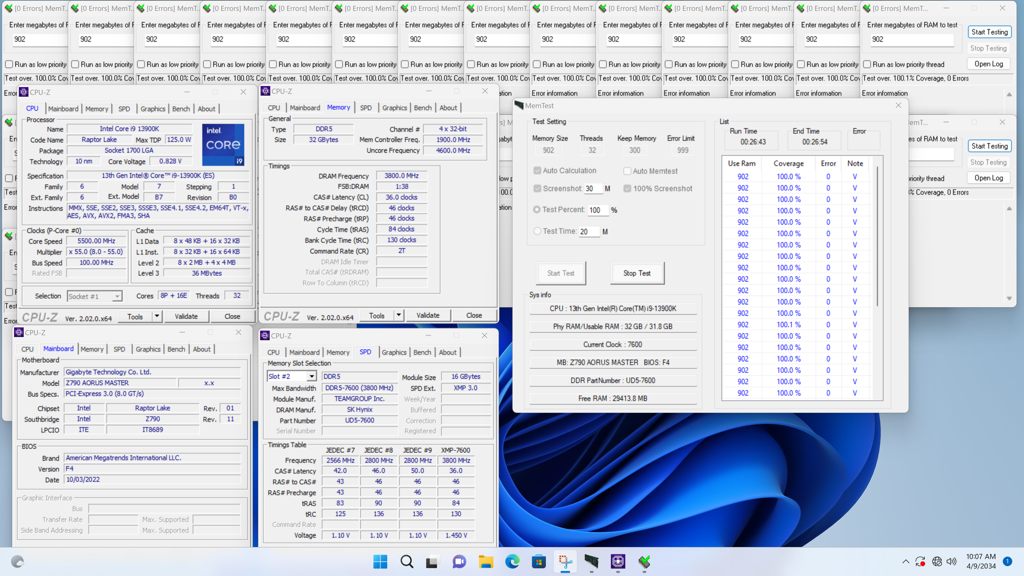Click the Validate button in CPU-Z

[187, 316]
